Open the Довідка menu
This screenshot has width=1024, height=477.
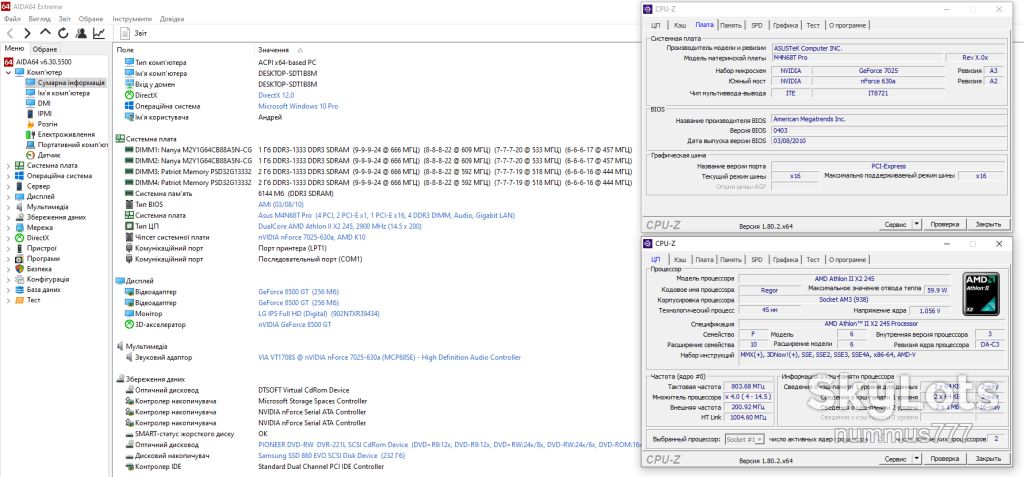click(x=172, y=19)
